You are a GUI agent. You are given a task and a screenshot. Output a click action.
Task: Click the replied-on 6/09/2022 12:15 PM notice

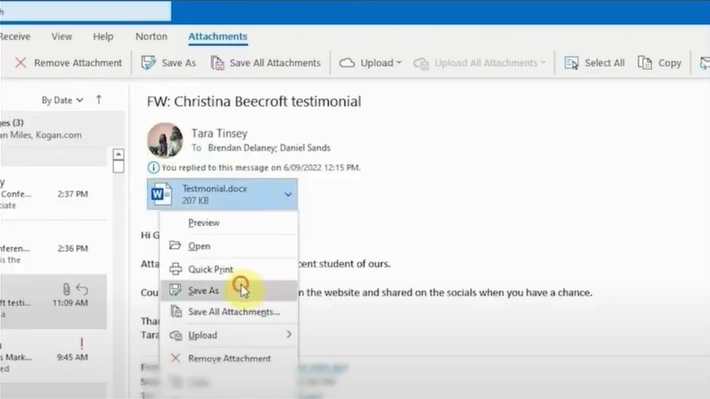pos(261,168)
